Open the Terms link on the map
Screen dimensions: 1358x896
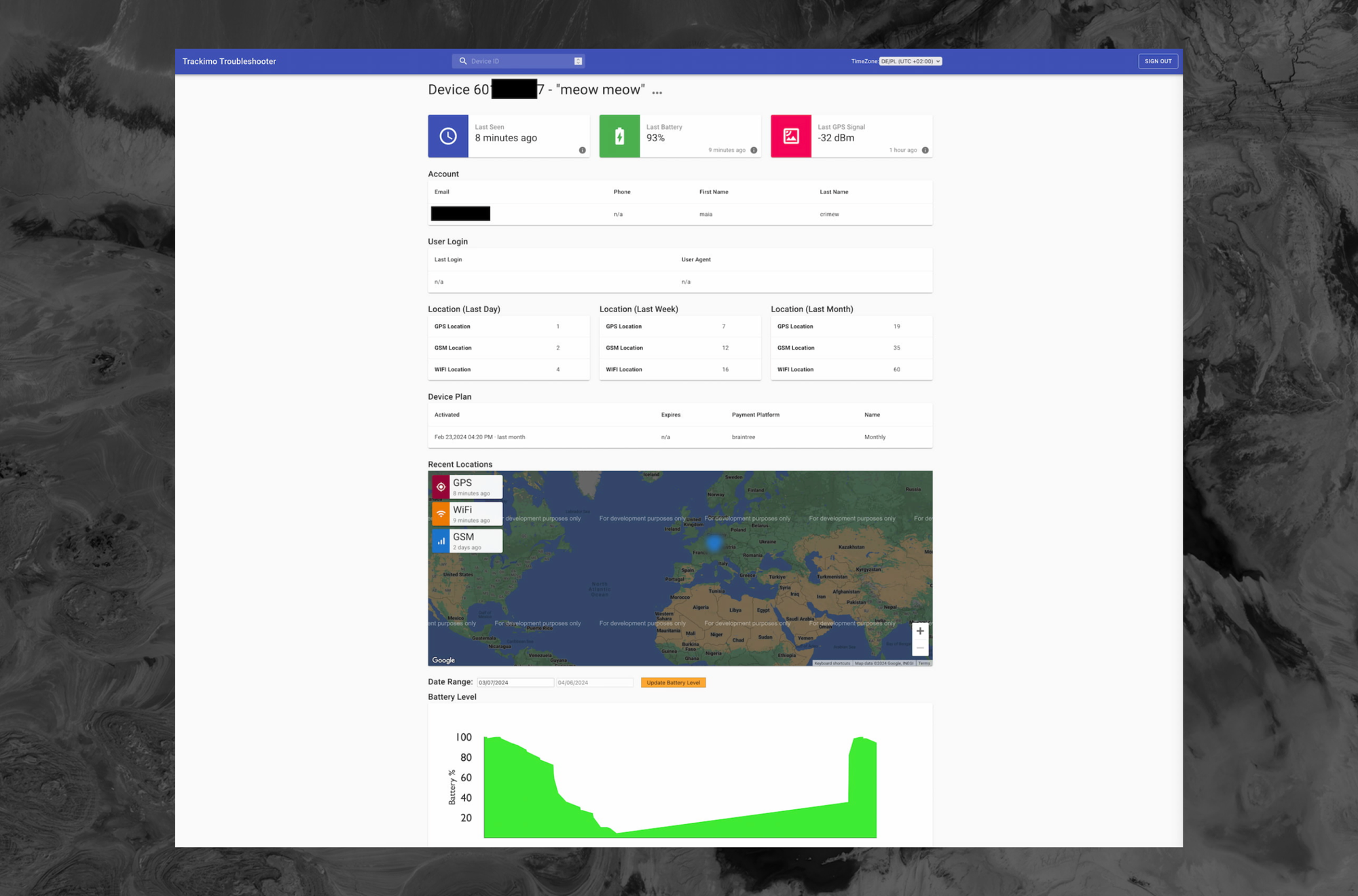[924, 663]
